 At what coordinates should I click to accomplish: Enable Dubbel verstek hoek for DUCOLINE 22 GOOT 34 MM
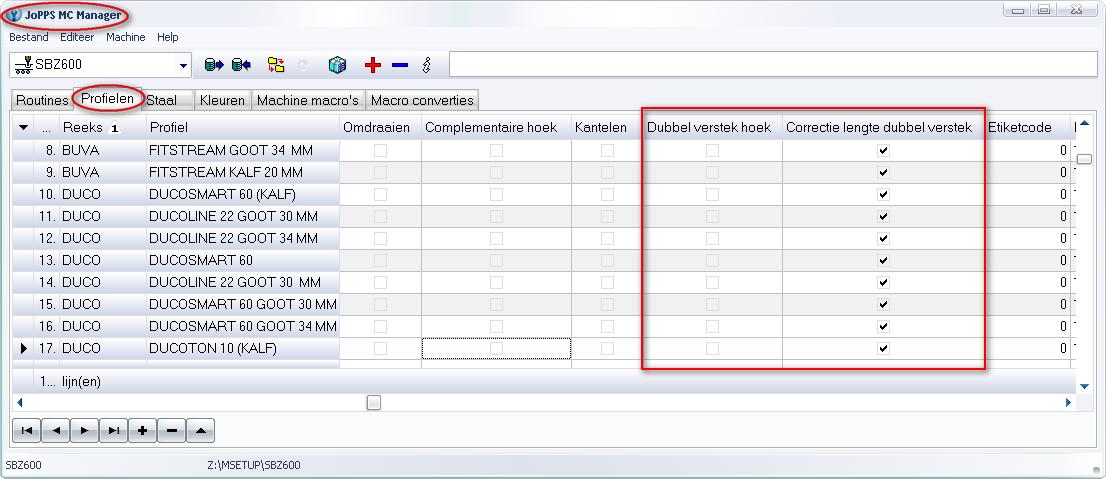pos(712,238)
